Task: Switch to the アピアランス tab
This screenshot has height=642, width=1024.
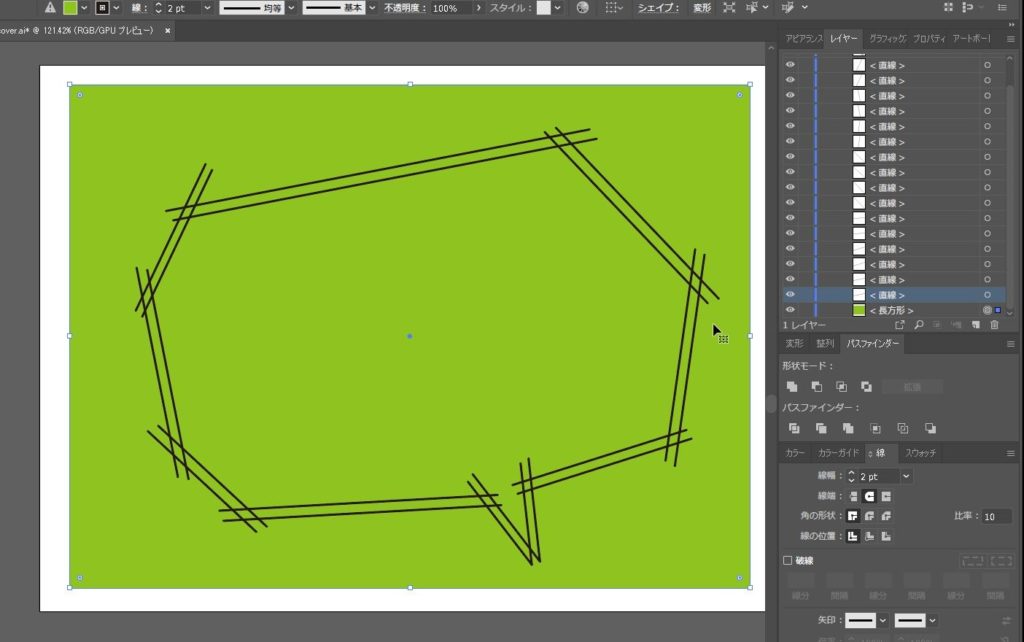Action: (x=803, y=38)
